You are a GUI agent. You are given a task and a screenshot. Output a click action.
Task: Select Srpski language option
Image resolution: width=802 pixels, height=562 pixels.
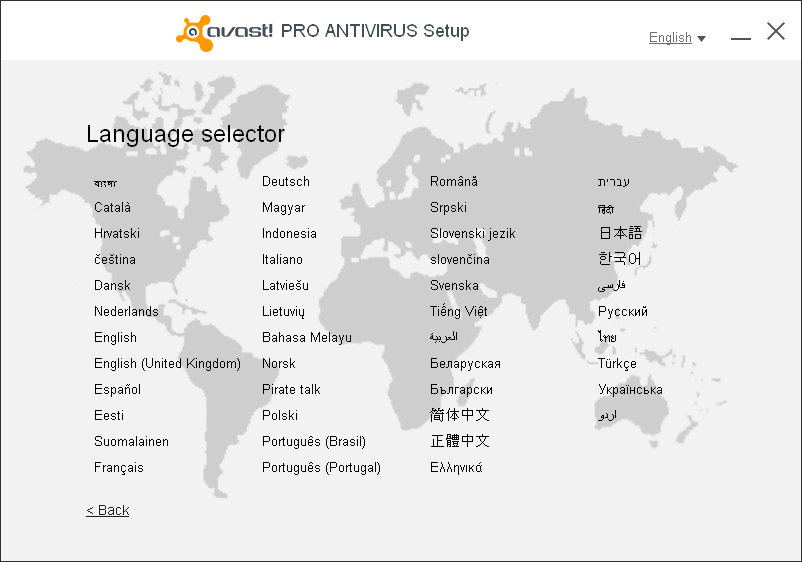tap(449, 208)
